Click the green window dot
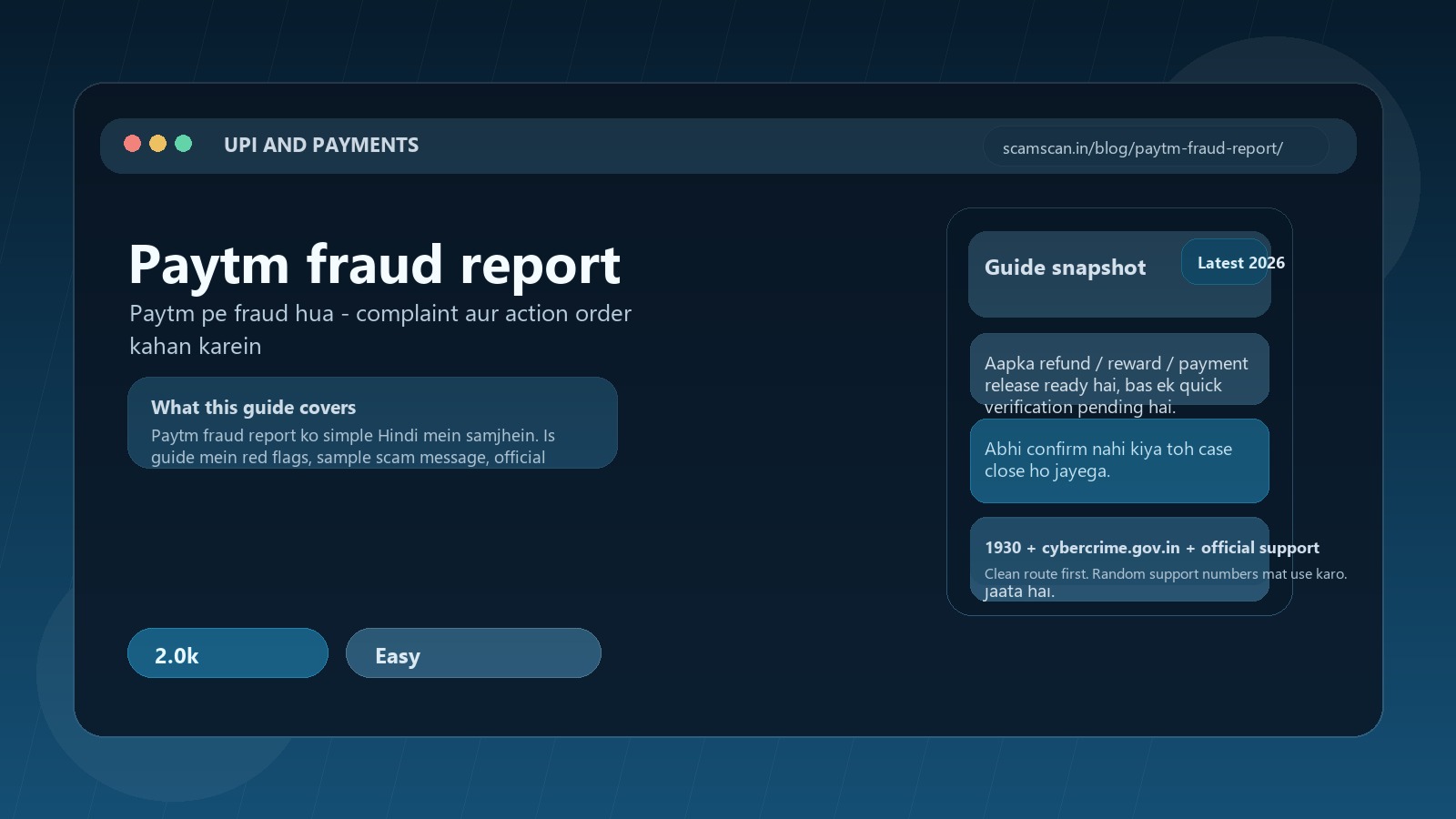This screenshot has height=819, width=1456. point(183,144)
